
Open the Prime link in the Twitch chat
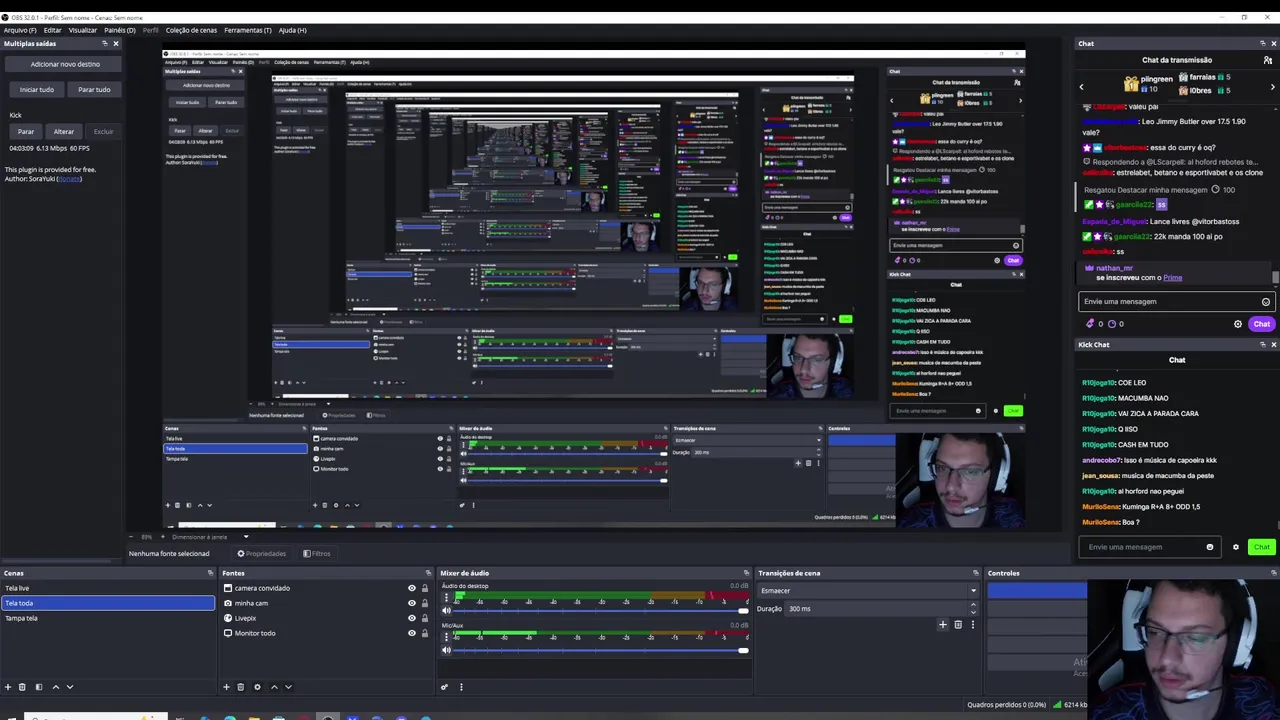click(x=1173, y=278)
